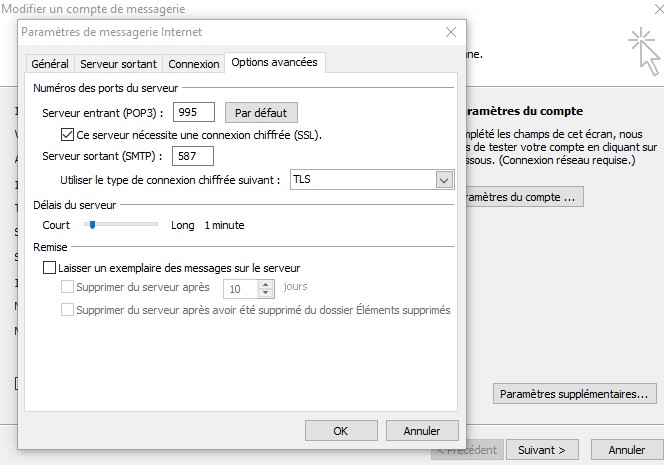The image size is (664, 465).
Task: Click the server timeout slider handle
Action: [x=92, y=225]
